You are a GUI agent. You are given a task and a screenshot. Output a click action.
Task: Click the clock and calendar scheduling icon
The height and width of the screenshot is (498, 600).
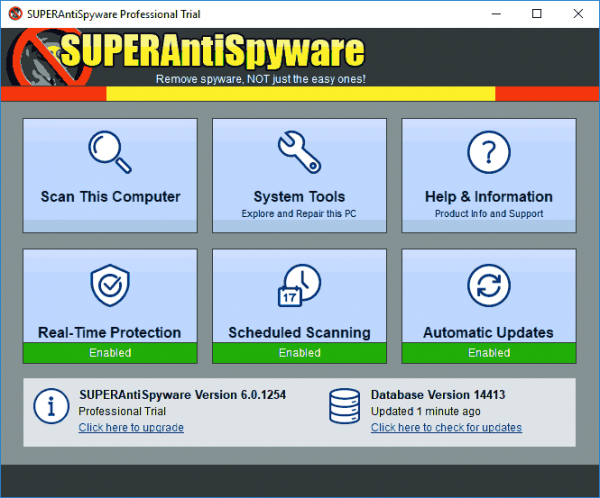[299, 285]
